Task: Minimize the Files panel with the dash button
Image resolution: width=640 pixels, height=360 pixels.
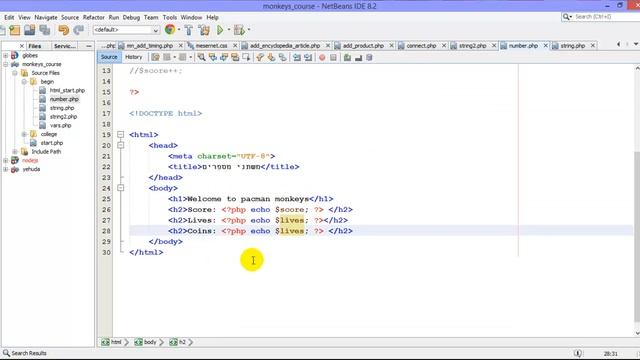Action: tap(89, 46)
